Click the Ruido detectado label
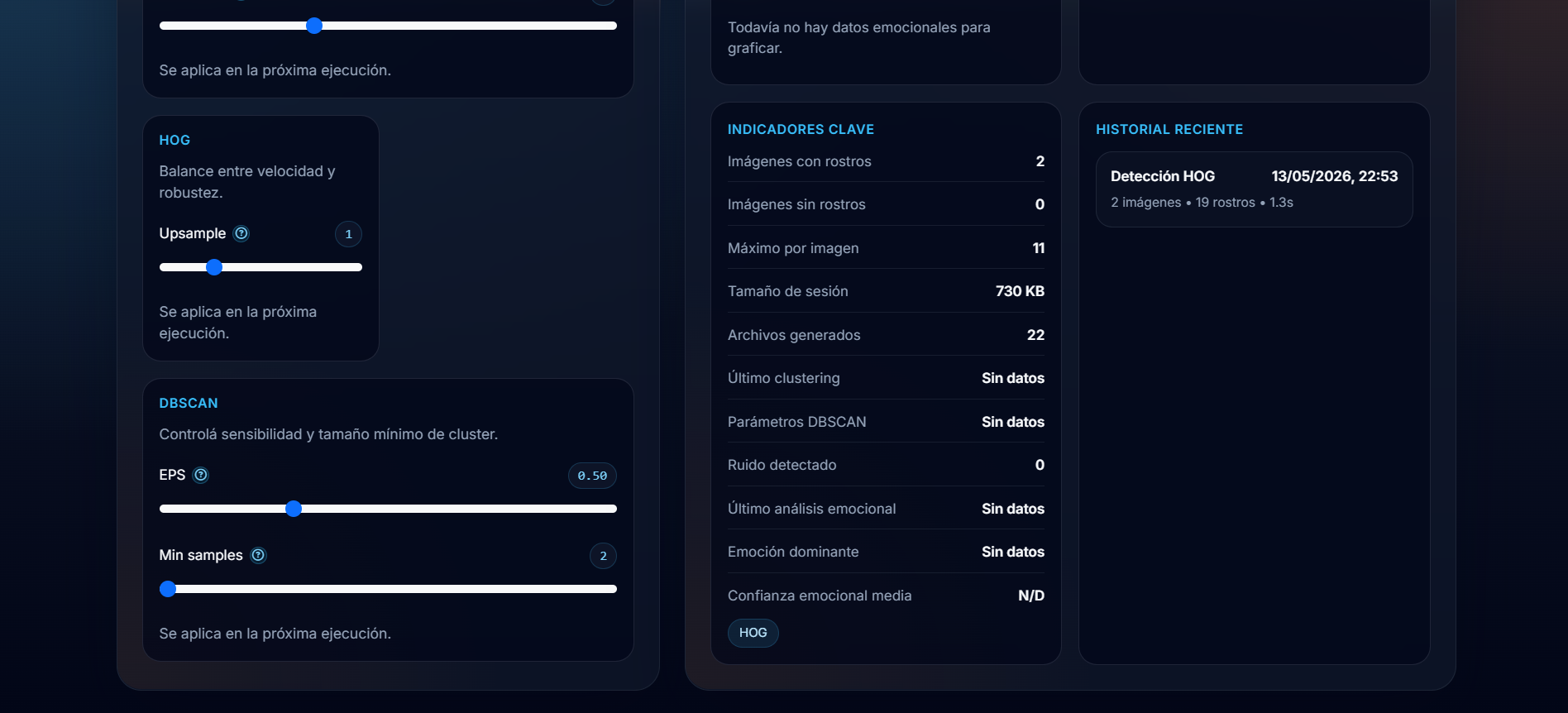The image size is (1568, 713). pyautogui.click(x=782, y=465)
